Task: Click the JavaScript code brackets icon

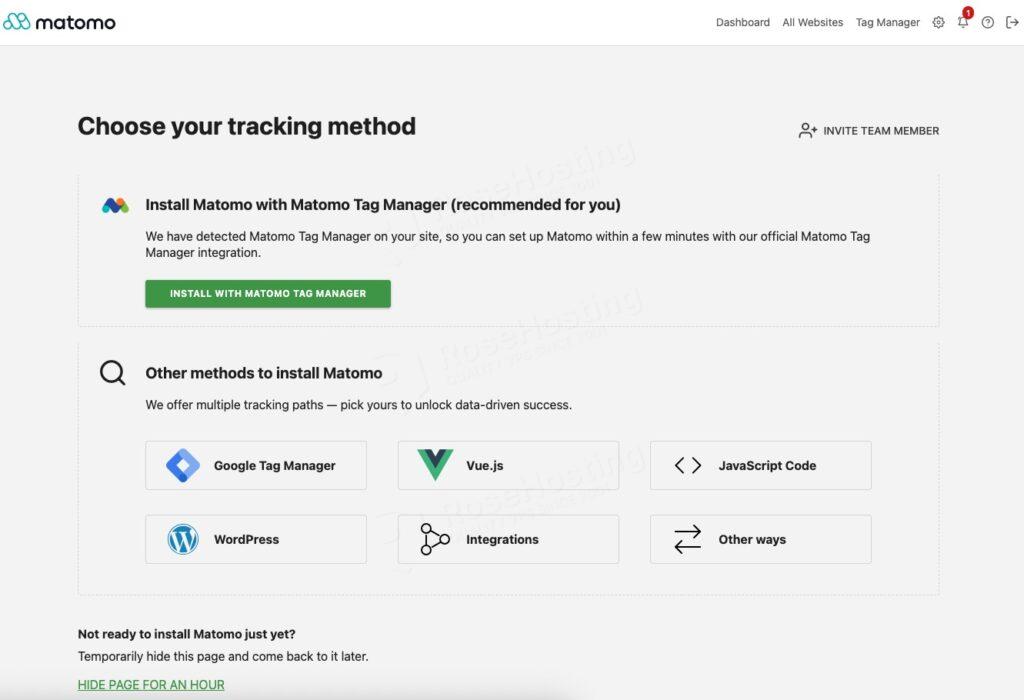Action: click(688, 466)
